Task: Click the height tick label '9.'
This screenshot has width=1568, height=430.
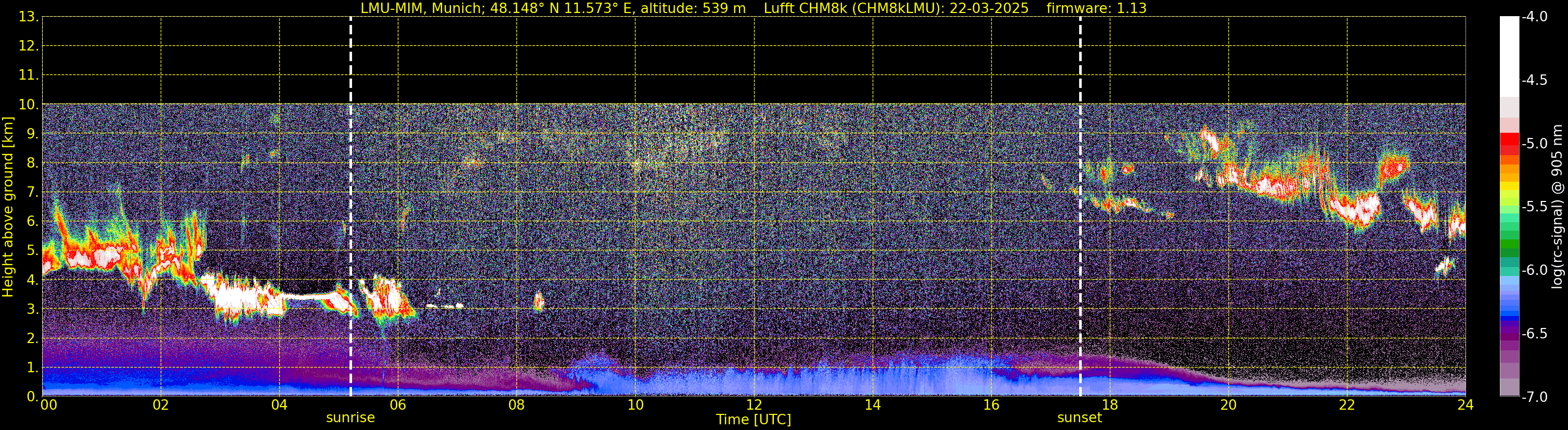Action: [x=32, y=134]
